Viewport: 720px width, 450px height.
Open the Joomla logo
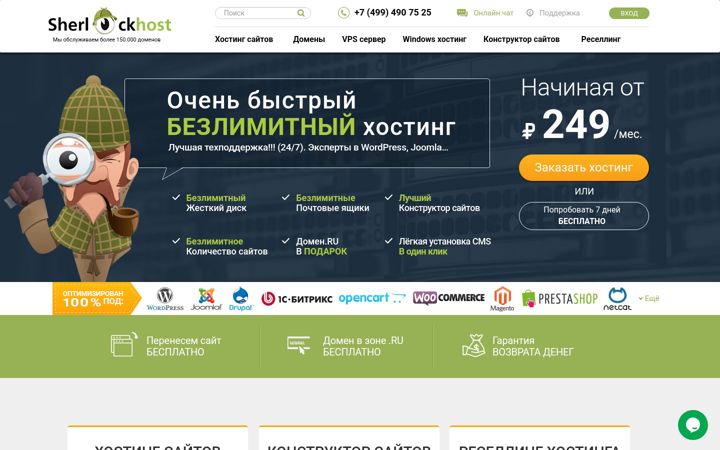click(x=206, y=299)
